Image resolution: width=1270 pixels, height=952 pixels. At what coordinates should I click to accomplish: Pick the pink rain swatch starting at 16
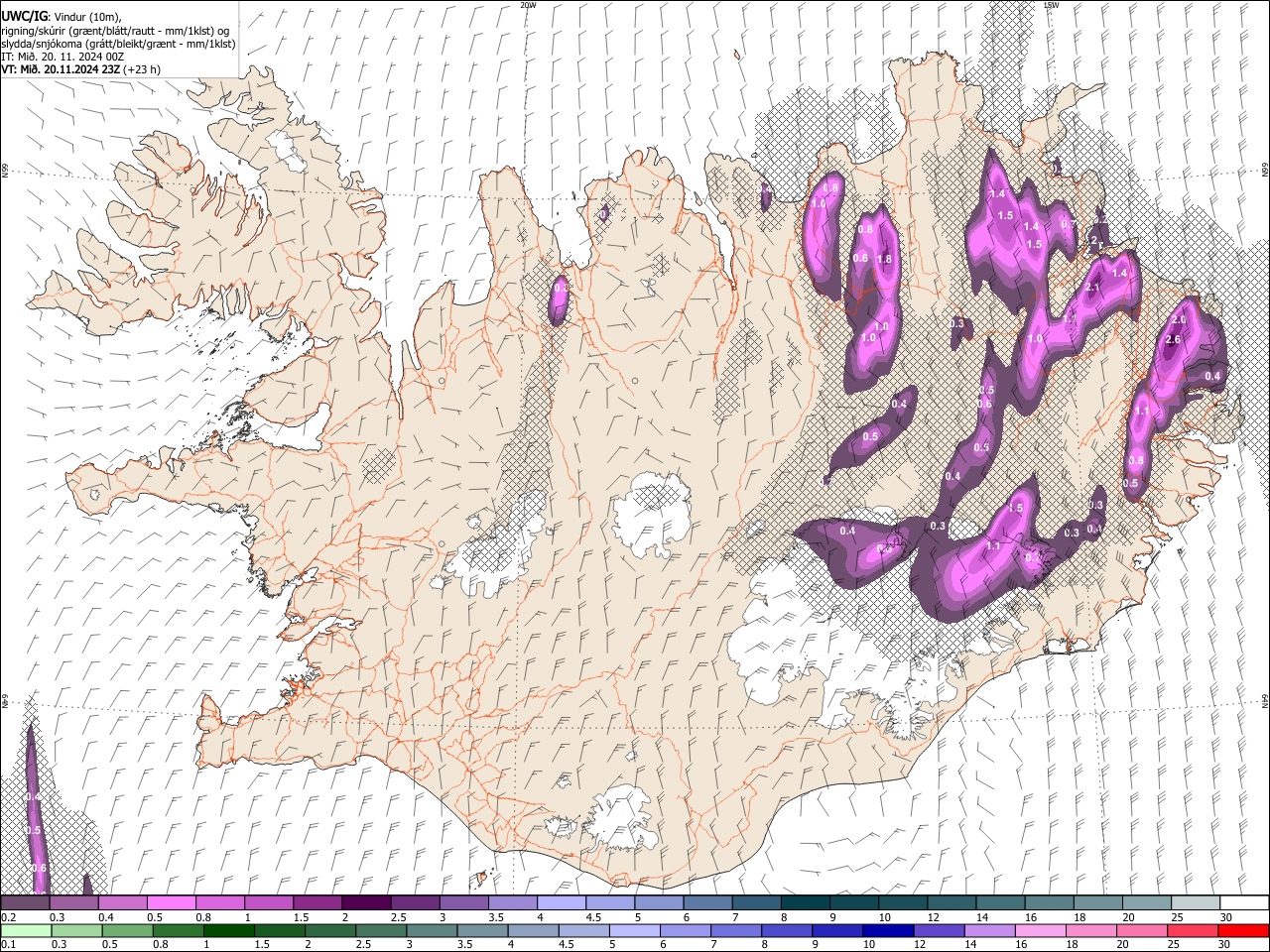(1042, 930)
